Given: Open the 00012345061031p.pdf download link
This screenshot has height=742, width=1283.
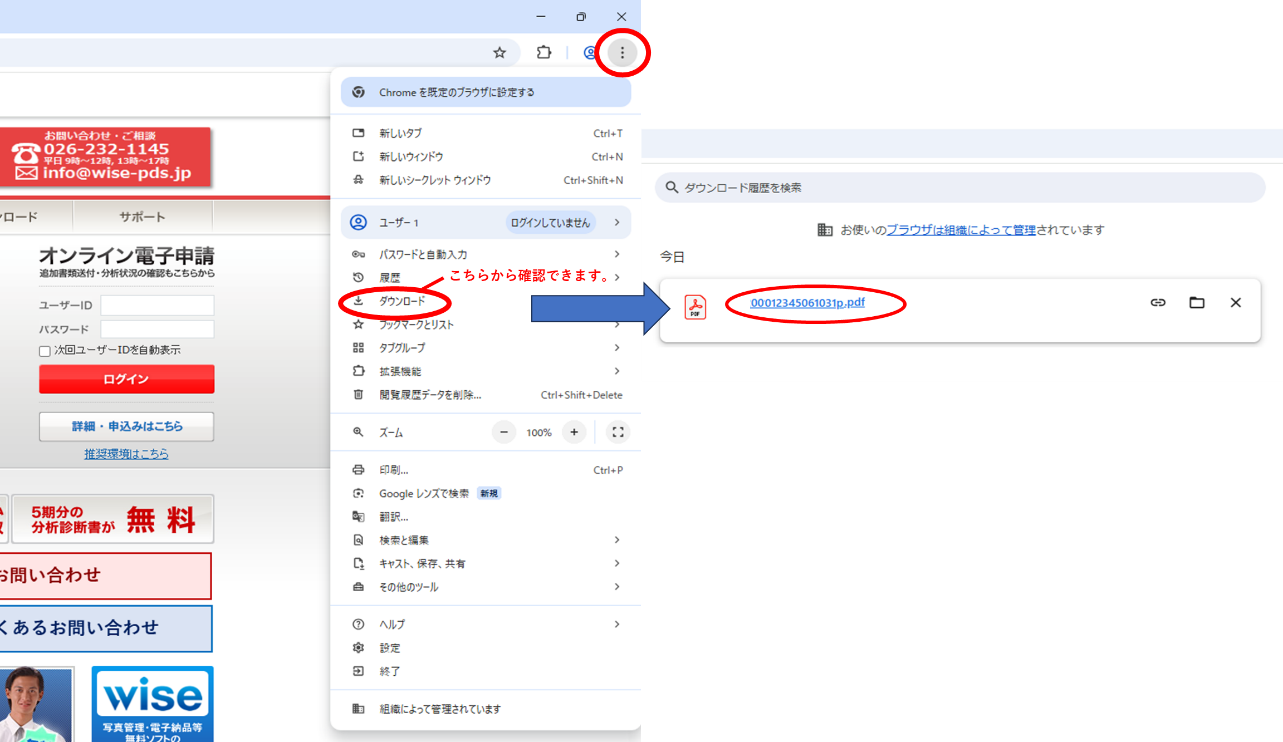Looking at the screenshot, I should coord(807,303).
